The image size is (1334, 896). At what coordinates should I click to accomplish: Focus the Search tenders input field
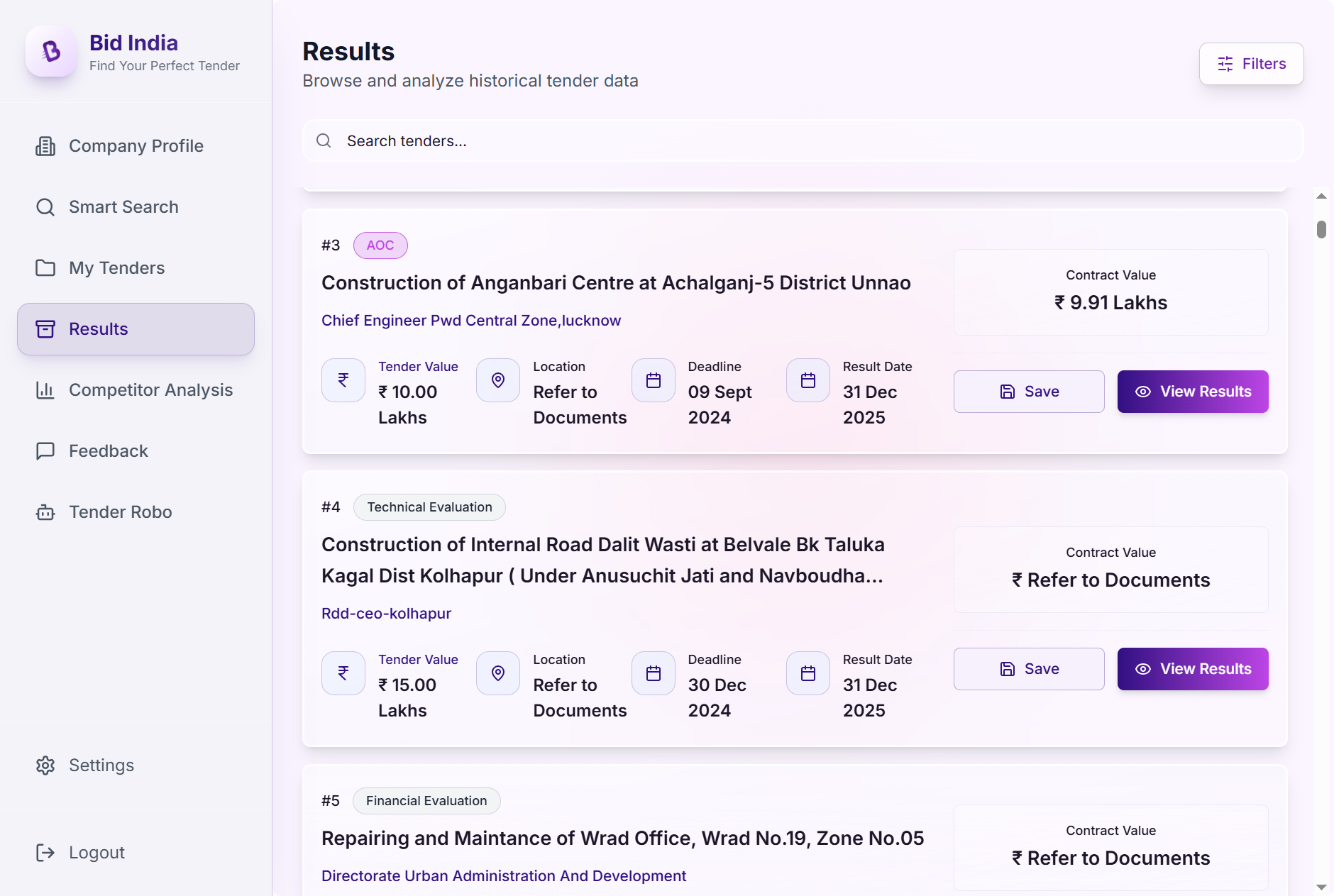coord(802,140)
